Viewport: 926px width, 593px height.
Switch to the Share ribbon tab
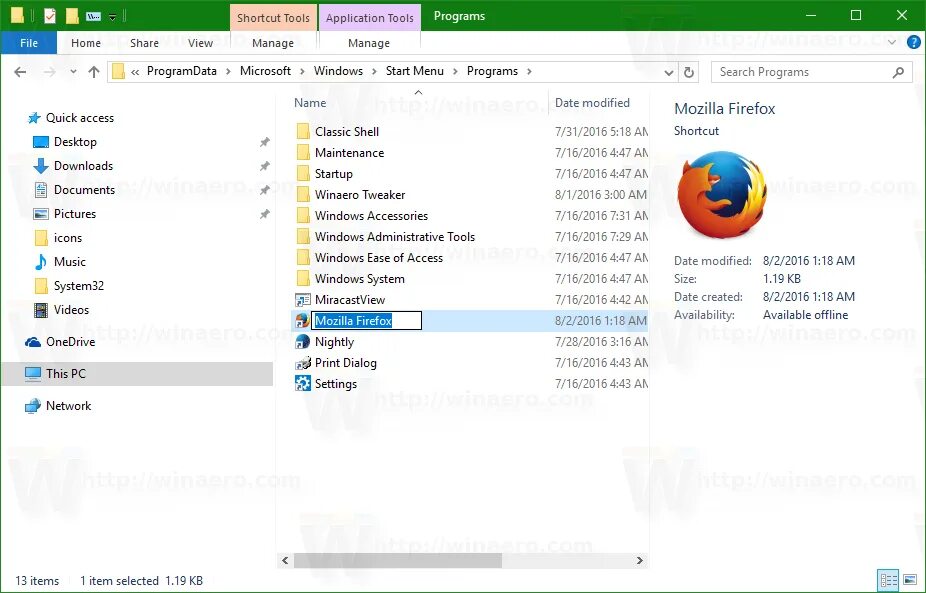click(144, 43)
